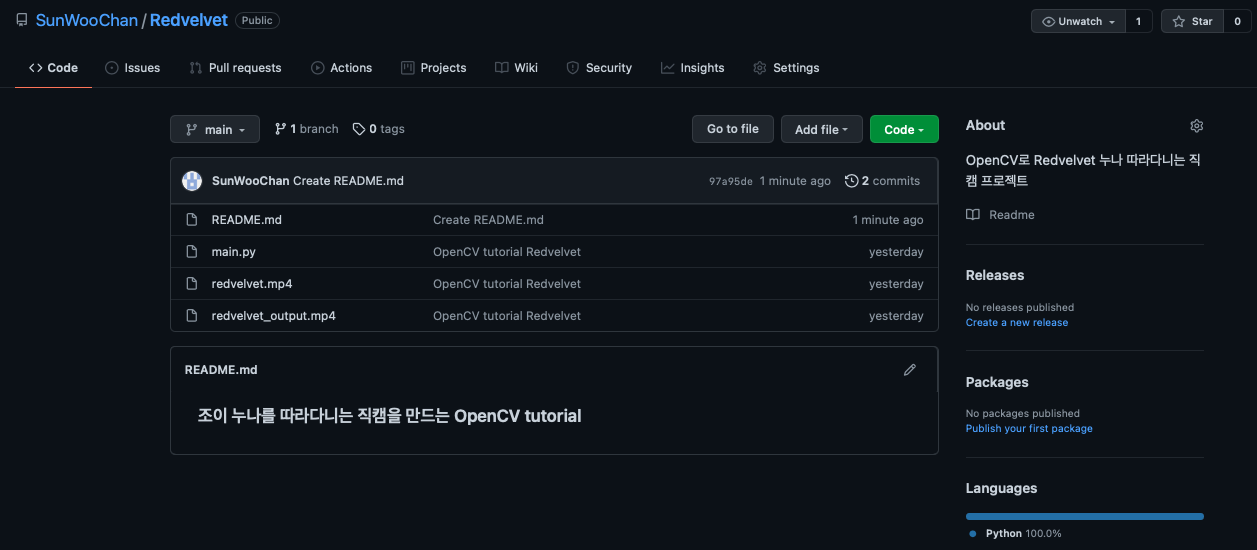Open the README.md file
Screen dimensions: 1257x550
tap(246, 220)
